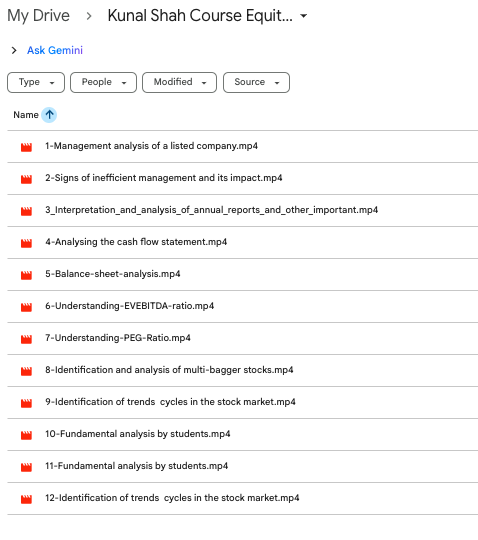Open the Kunal Shah Course folder menu arrow
Image resolution: width=478 pixels, height=540 pixels.
(x=303, y=16)
